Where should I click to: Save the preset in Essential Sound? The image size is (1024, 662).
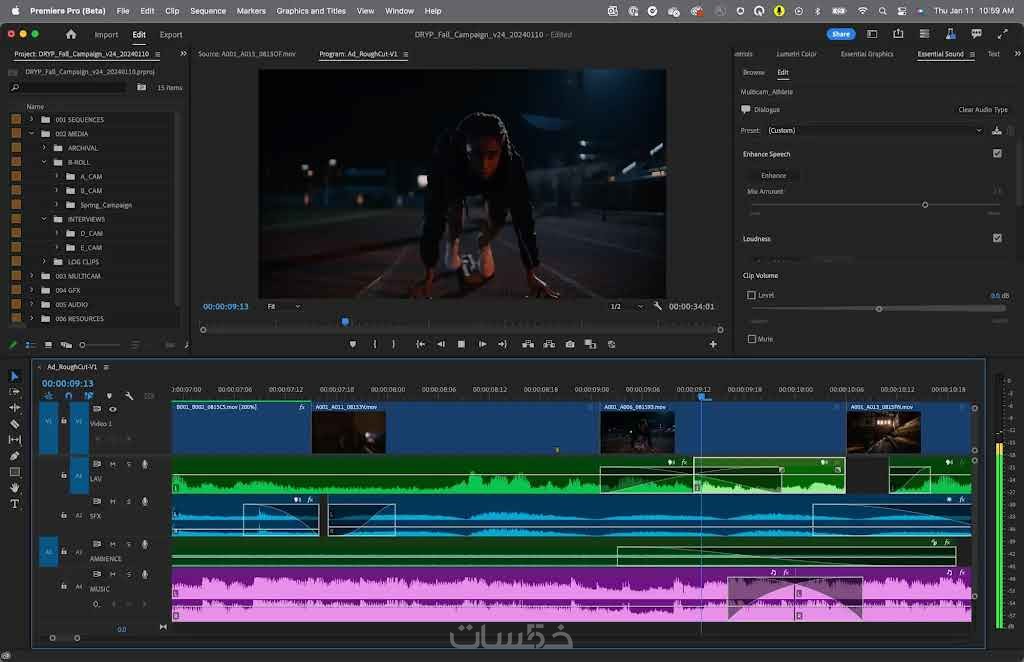click(996, 130)
